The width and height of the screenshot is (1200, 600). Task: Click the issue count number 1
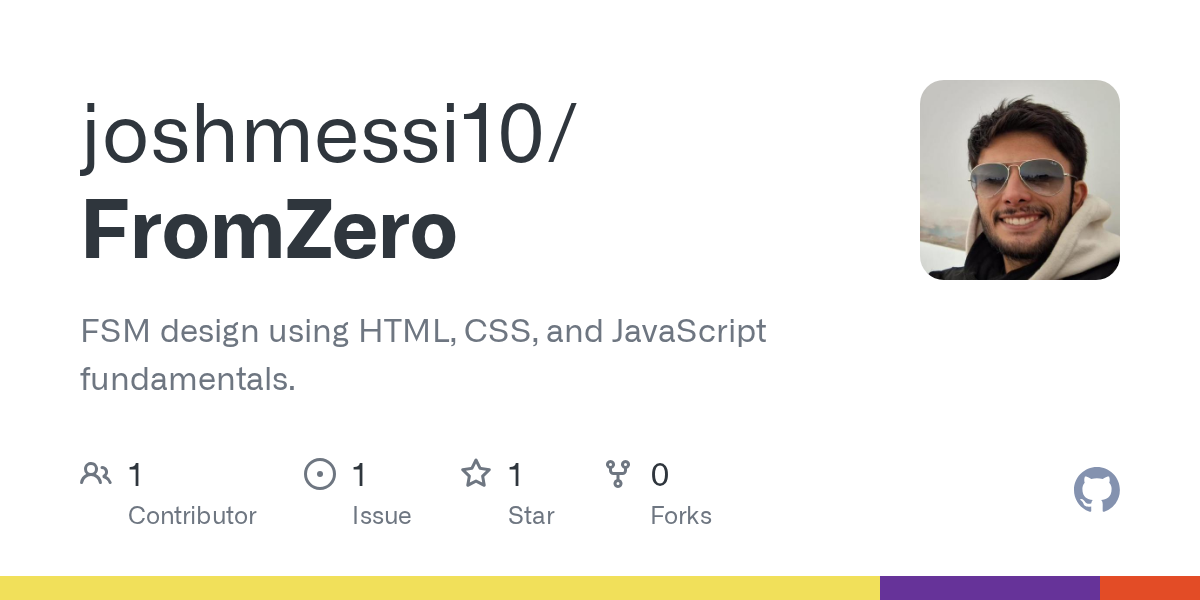tap(360, 475)
